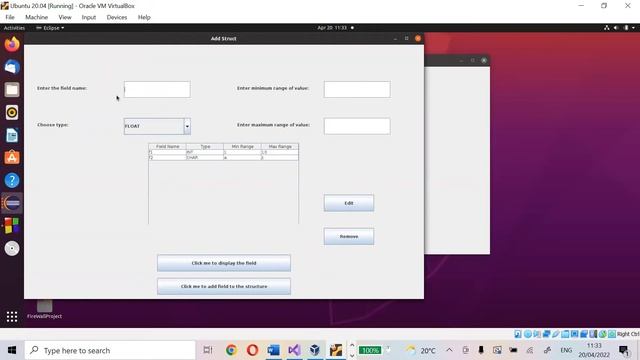The width and height of the screenshot is (640, 360).
Task: Show Applications grid in Ubuntu dock
Action: click(x=12, y=316)
